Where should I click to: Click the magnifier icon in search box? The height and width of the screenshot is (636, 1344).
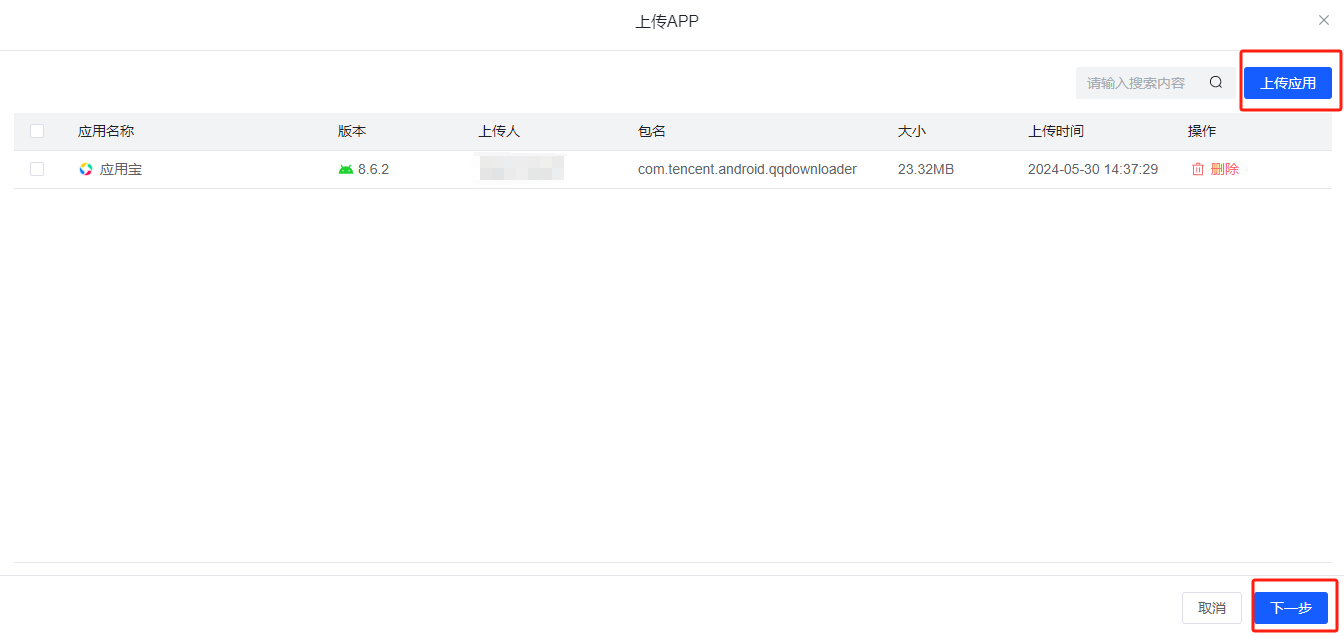point(1215,83)
